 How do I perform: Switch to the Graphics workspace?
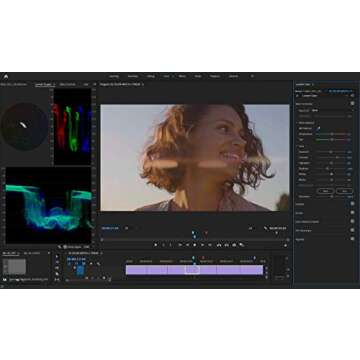click(215, 76)
